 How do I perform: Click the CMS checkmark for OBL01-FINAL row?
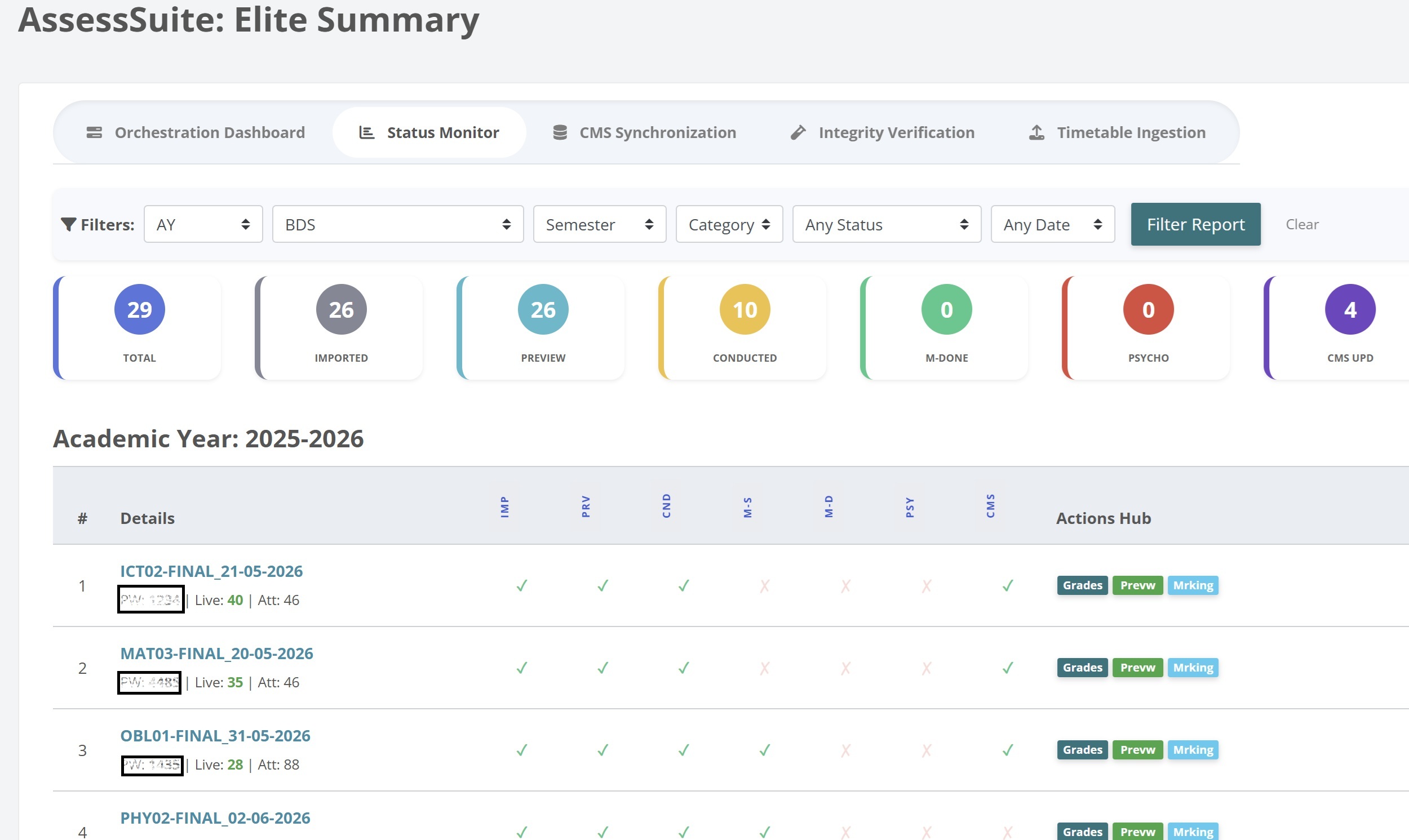(1007, 750)
